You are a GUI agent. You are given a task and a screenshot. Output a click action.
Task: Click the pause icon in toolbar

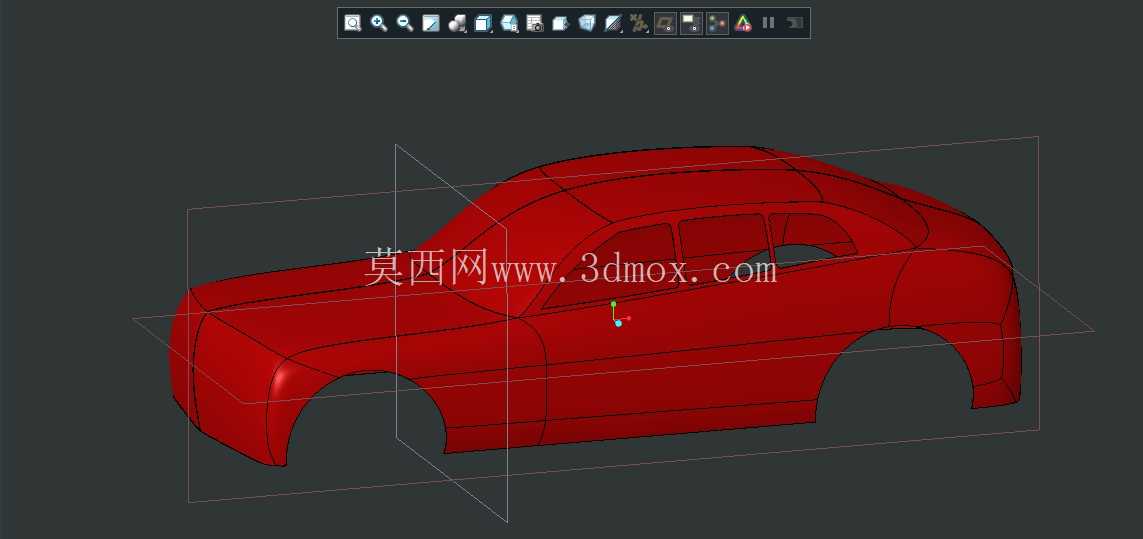pyautogui.click(x=768, y=23)
